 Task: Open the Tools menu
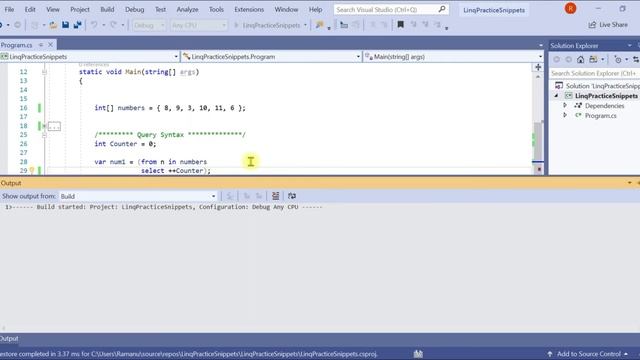216,9
